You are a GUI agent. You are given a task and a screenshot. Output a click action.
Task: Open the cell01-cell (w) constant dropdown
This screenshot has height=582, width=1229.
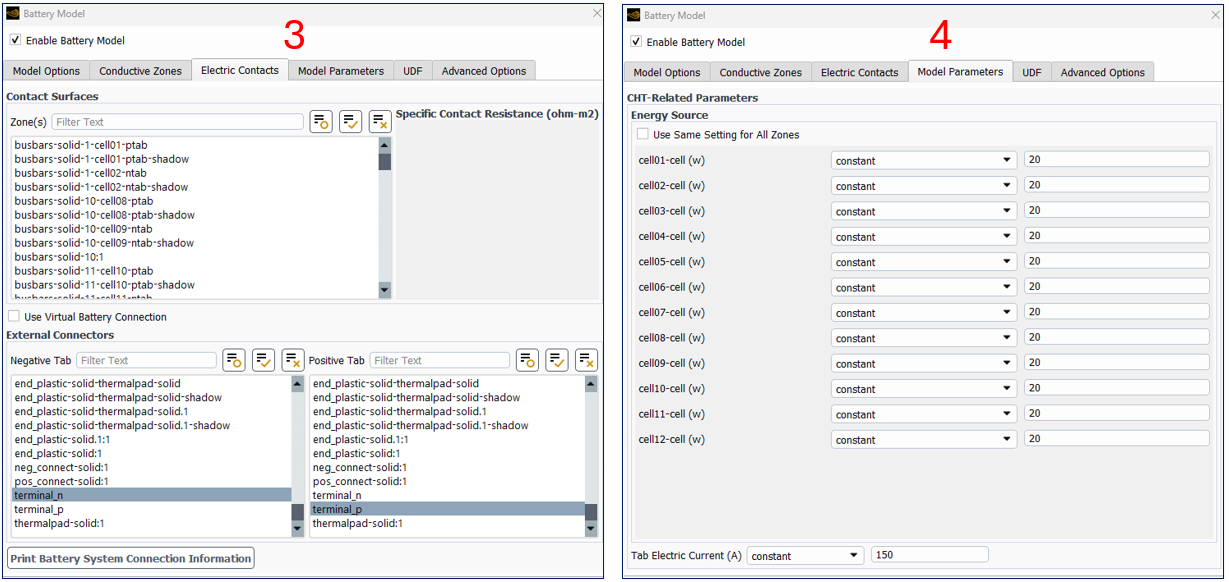923,160
